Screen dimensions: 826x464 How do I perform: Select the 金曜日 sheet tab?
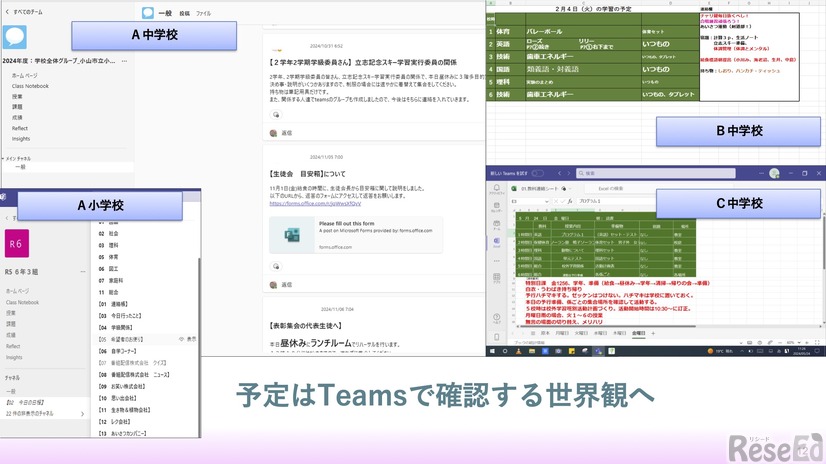tap(638, 333)
